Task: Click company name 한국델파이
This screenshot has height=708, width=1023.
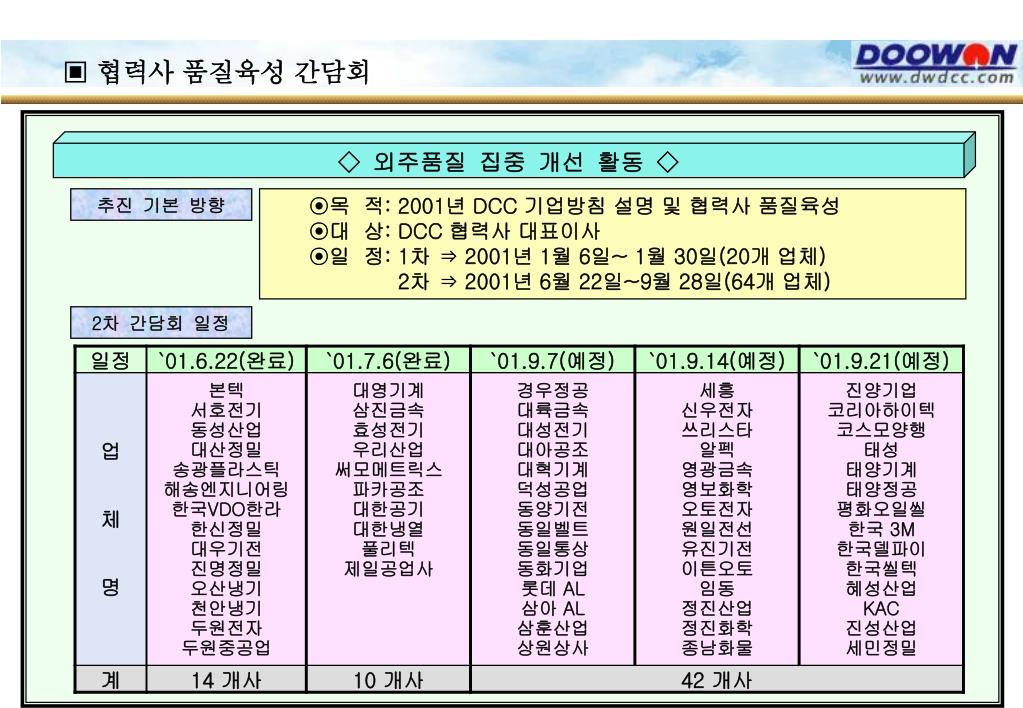Action: point(881,549)
